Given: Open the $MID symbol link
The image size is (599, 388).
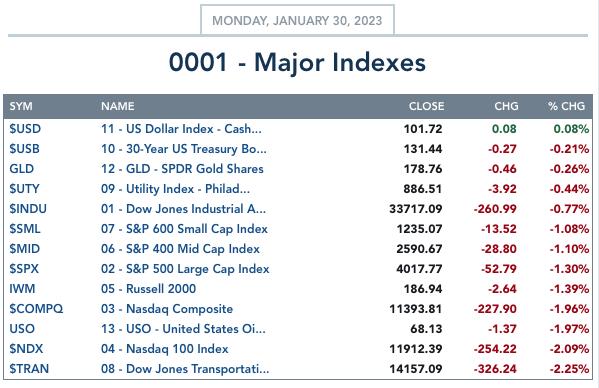Looking at the screenshot, I should coord(24,249).
